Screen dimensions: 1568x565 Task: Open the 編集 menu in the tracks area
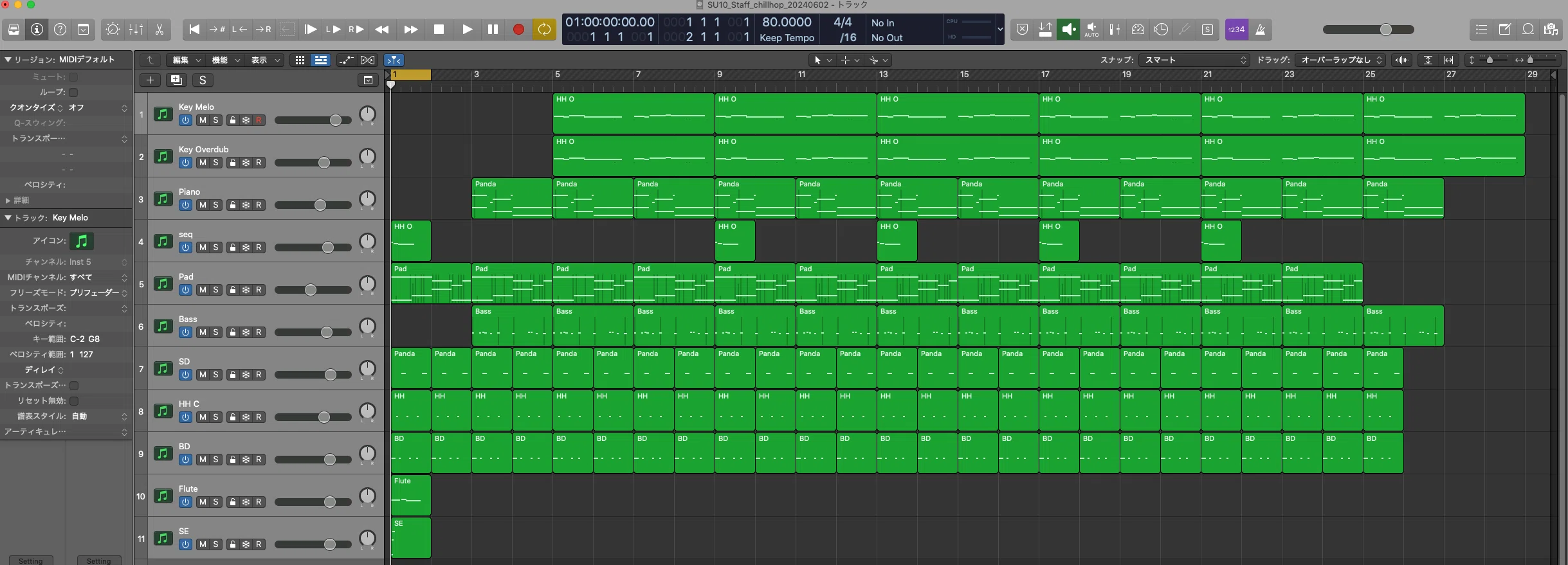tap(185, 60)
